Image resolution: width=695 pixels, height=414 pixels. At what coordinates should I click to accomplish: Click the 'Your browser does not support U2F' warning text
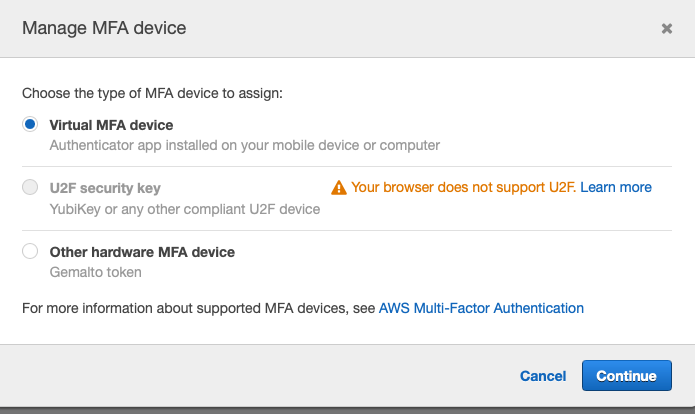463,187
